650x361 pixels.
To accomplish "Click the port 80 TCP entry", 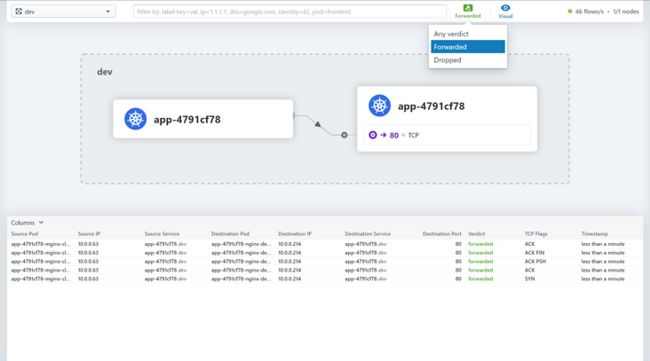I will click(x=447, y=135).
